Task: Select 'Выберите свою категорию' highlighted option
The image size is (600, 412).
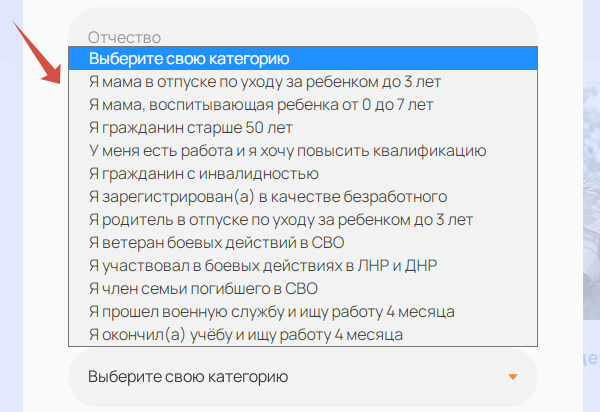Action: [x=303, y=59]
